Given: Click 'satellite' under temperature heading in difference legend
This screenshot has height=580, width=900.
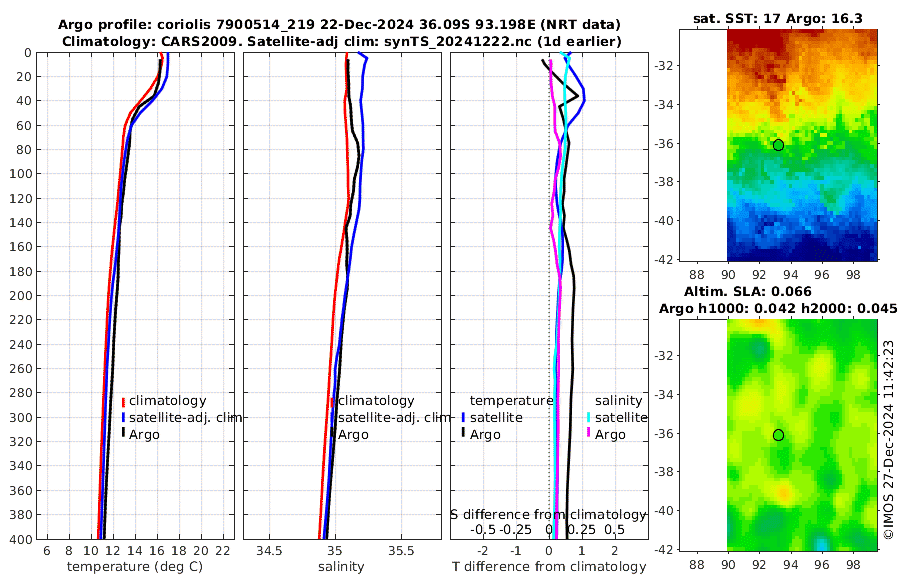Looking at the screenshot, I should tap(496, 417).
